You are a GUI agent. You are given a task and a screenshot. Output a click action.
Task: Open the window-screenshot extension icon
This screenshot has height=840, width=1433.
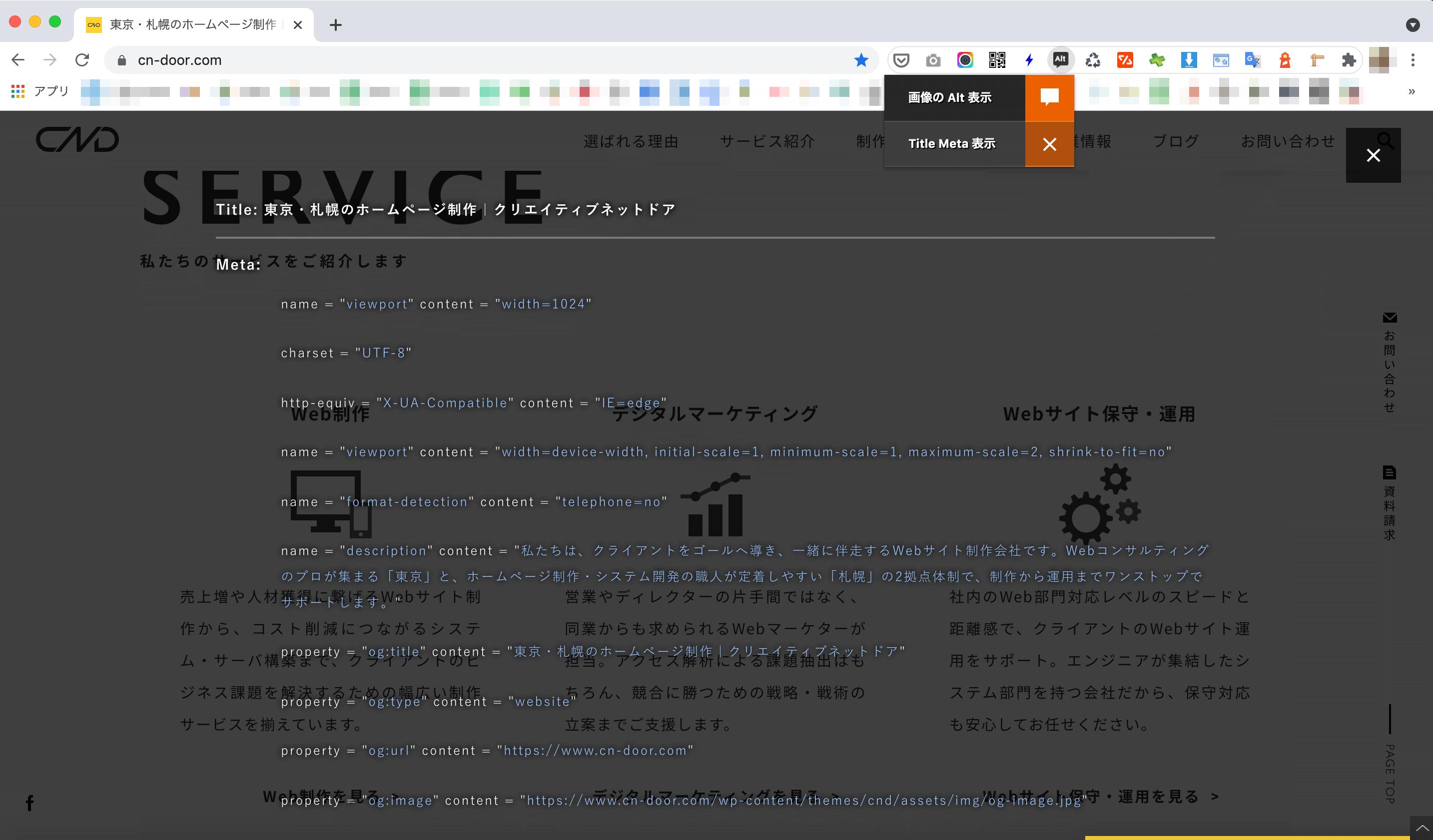(1220, 60)
